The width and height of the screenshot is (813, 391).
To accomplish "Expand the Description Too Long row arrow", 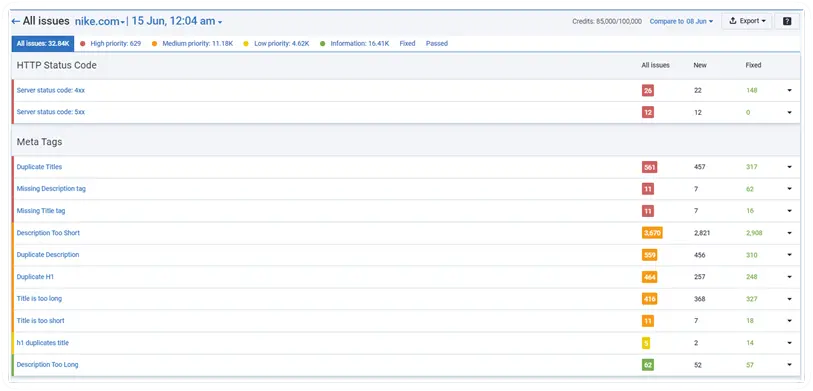I will pyautogui.click(x=789, y=365).
